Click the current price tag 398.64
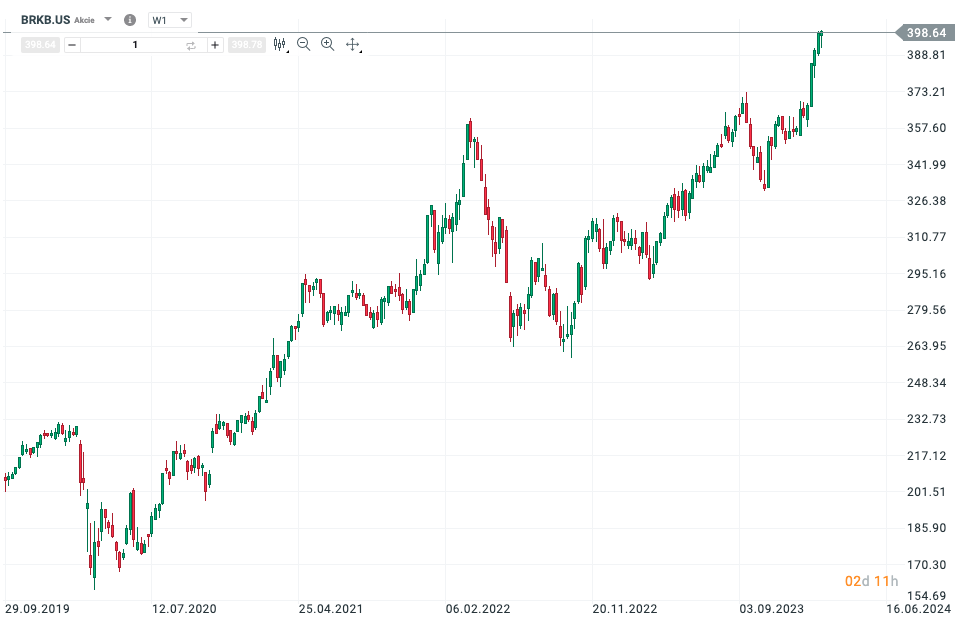Screen dimensions: 964x624 pos(926,33)
